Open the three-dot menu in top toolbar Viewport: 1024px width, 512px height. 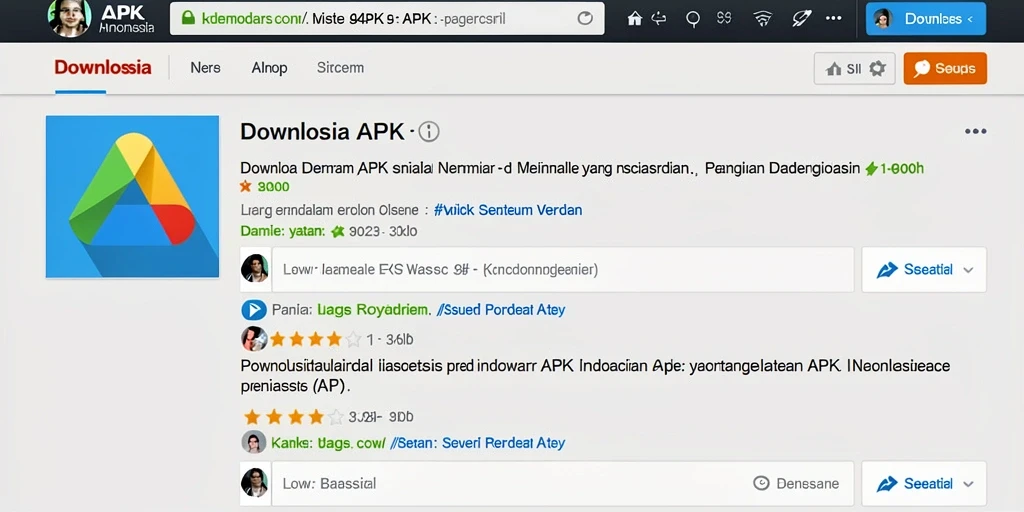833,18
